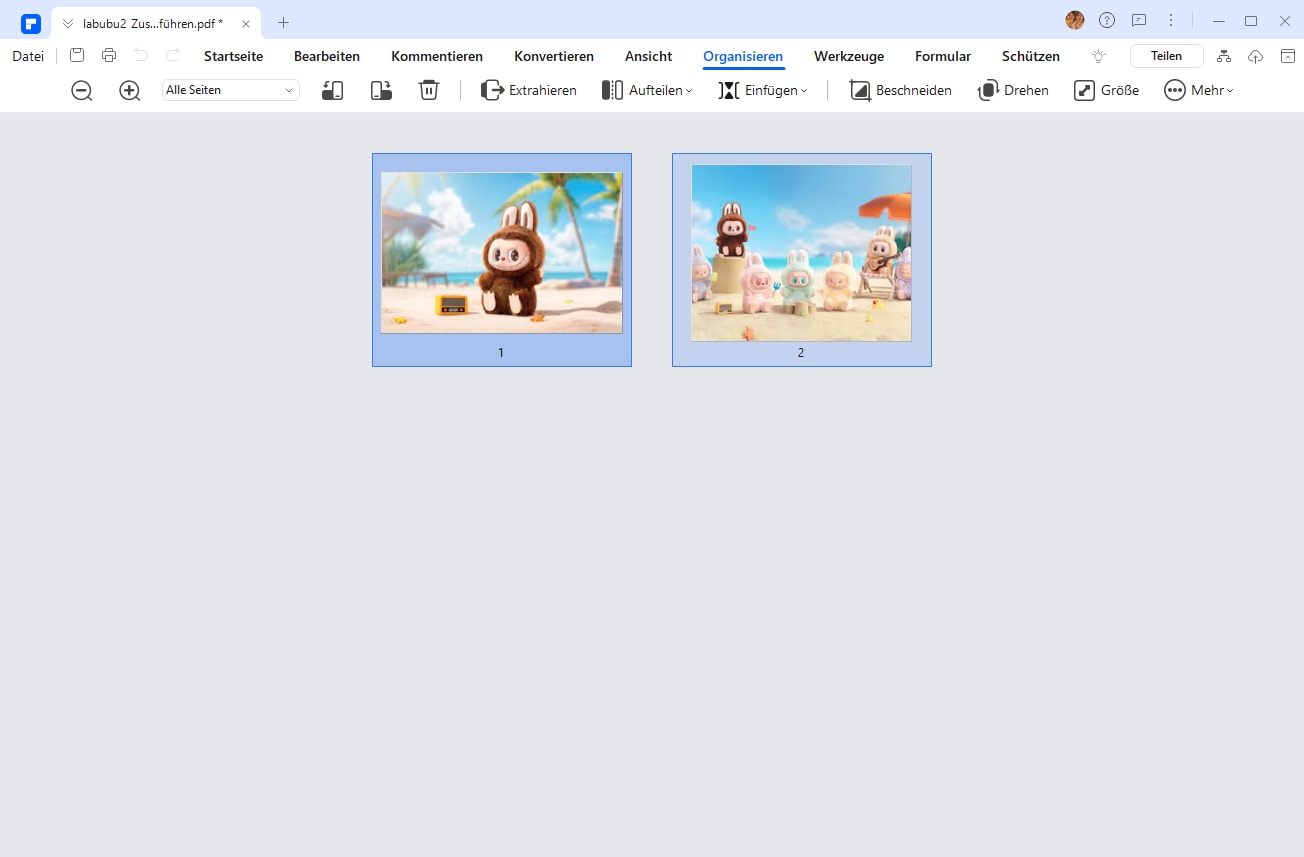The height and width of the screenshot is (857, 1304).
Task: Open the user profile avatar
Action: [x=1075, y=20]
